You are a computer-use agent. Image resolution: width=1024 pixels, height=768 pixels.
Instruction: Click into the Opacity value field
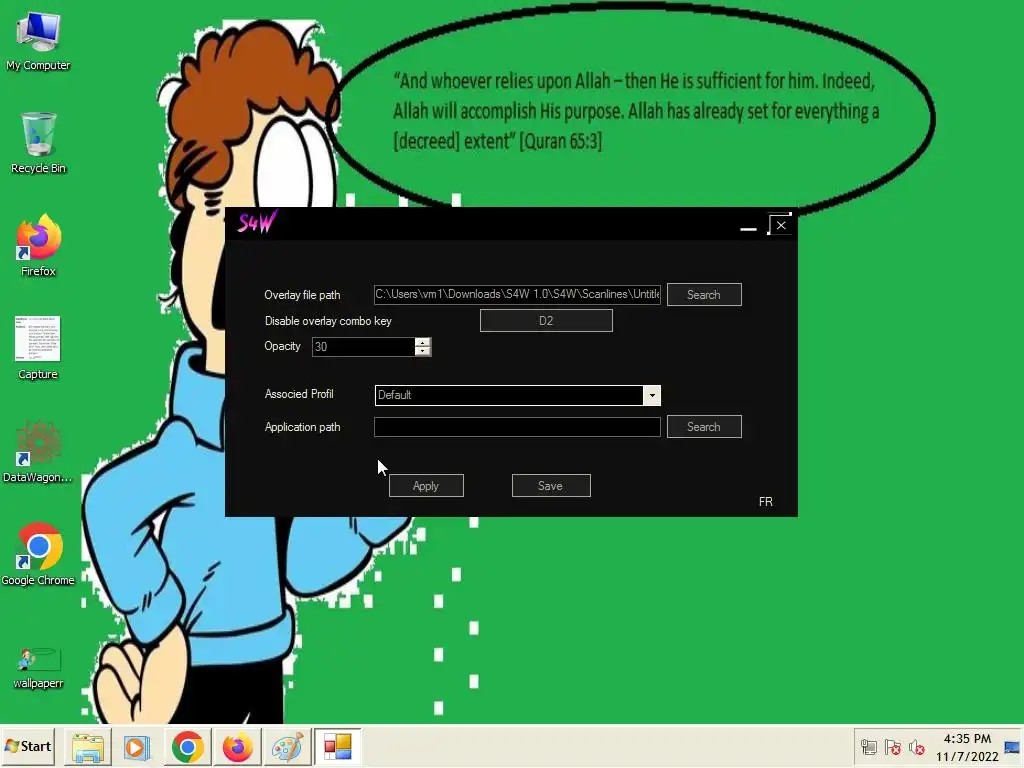tap(363, 347)
